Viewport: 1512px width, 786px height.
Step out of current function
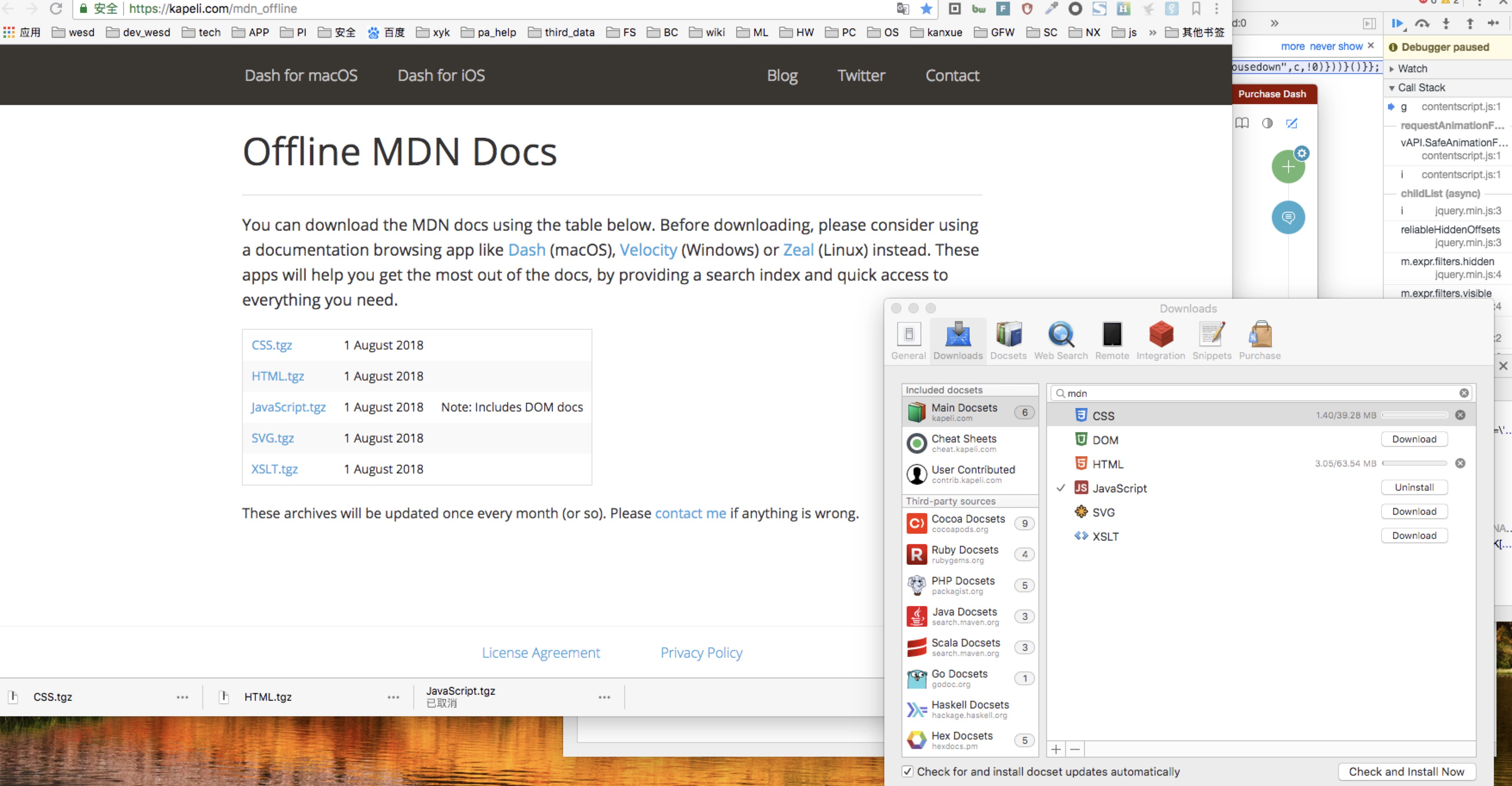(1470, 23)
